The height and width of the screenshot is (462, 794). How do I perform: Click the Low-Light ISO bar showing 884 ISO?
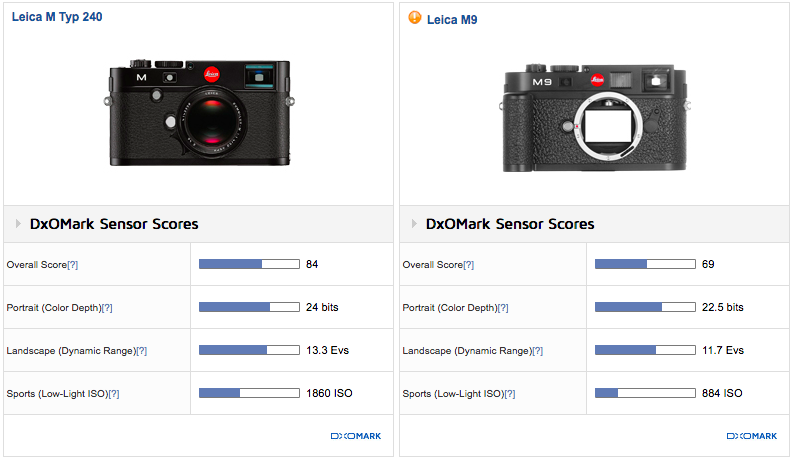click(x=645, y=393)
